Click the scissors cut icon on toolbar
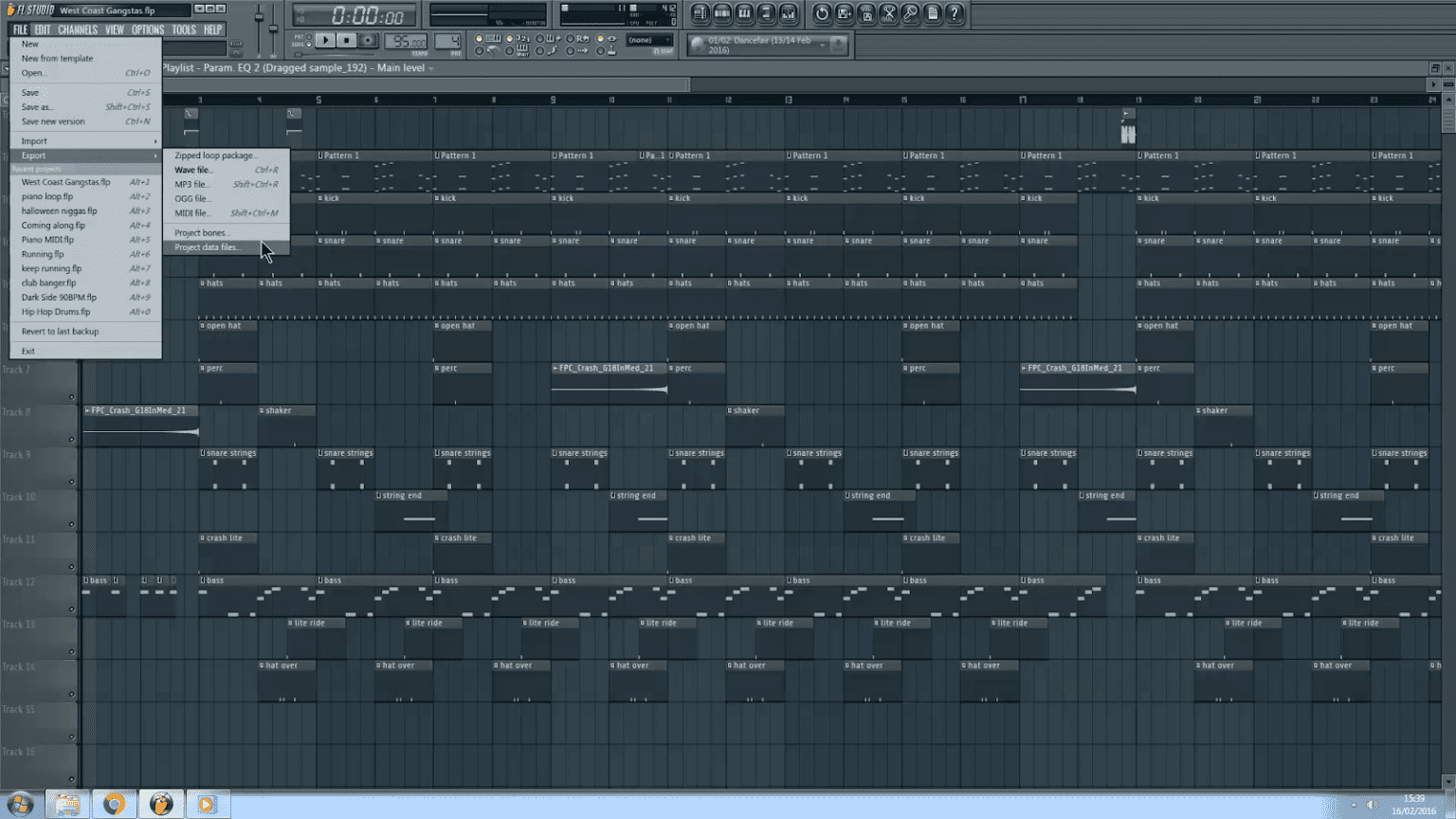This screenshot has height=819, width=1456. [890, 14]
